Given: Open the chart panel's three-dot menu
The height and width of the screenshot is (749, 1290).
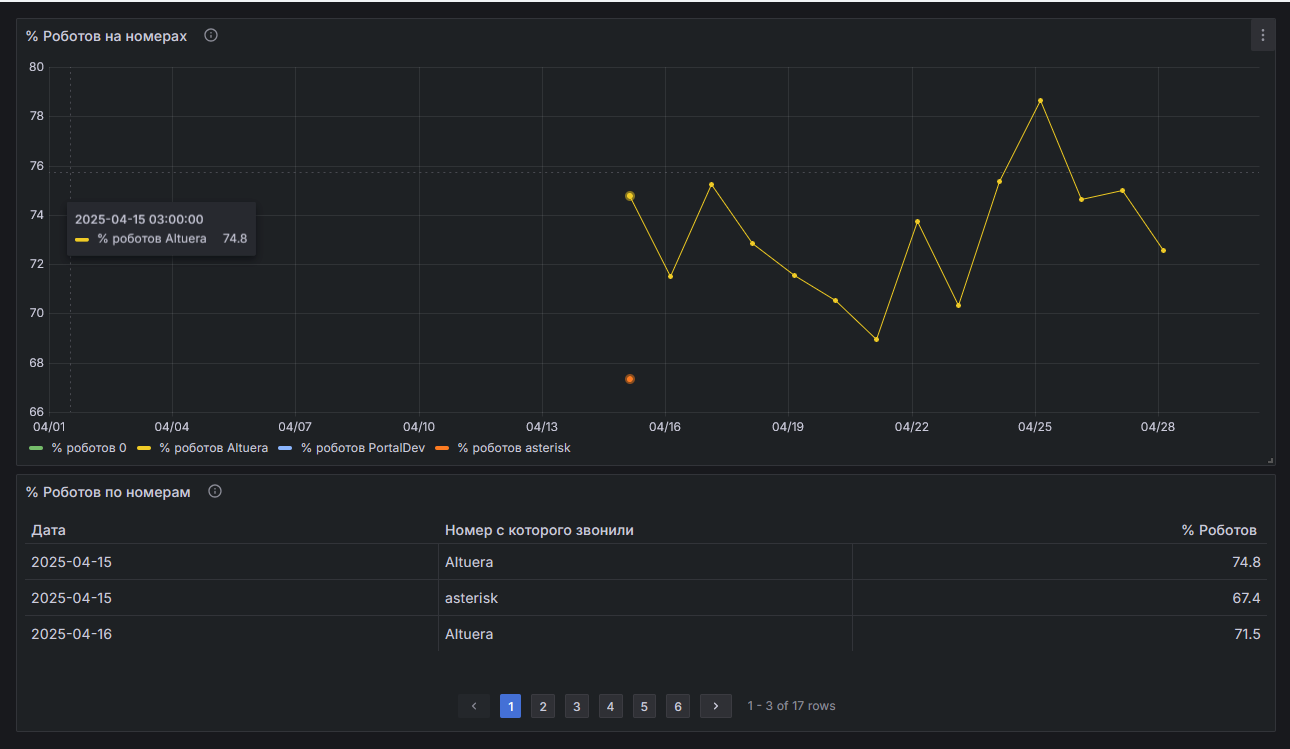Looking at the screenshot, I should pyautogui.click(x=1263, y=35).
